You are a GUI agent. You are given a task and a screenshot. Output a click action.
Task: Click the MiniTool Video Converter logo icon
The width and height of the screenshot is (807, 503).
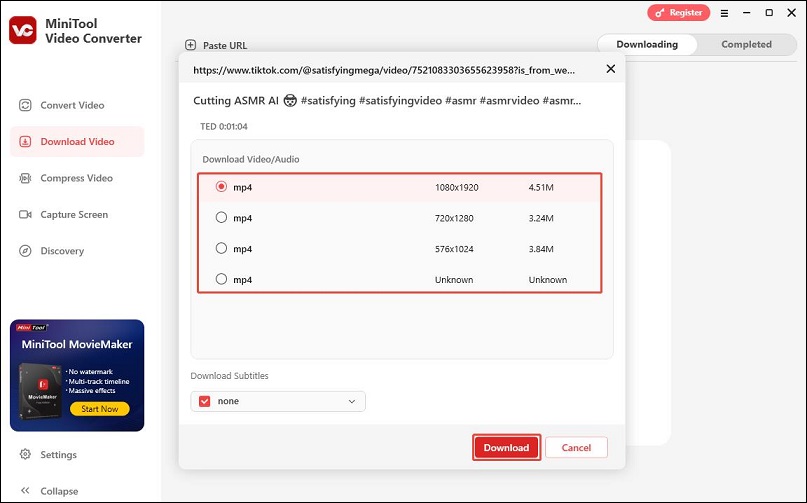[x=23, y=30]
